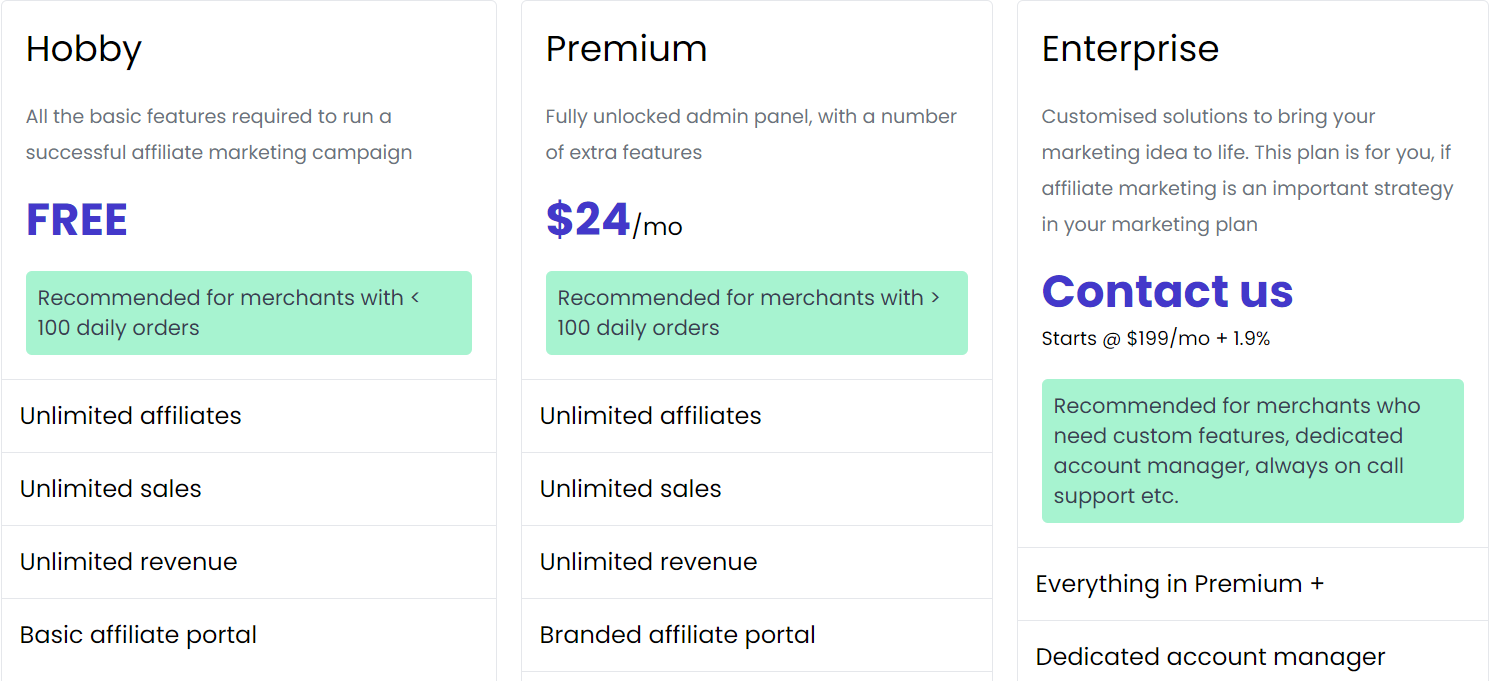The image size is (1502, 681).
Task: Select the Basic affiliate portal feature
Action: 139,635
